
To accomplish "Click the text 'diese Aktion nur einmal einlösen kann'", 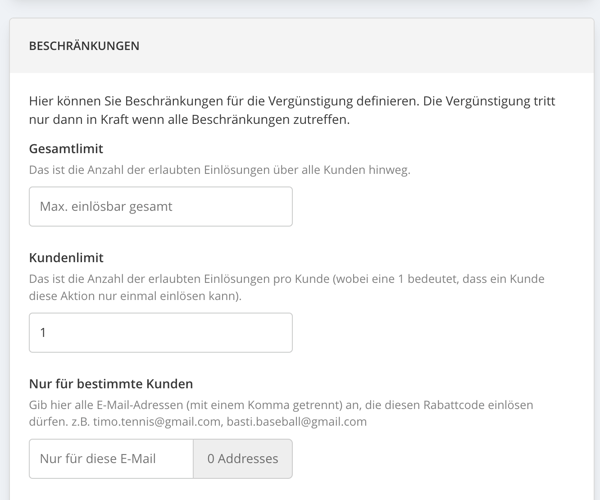I will [x=134, y=296].
